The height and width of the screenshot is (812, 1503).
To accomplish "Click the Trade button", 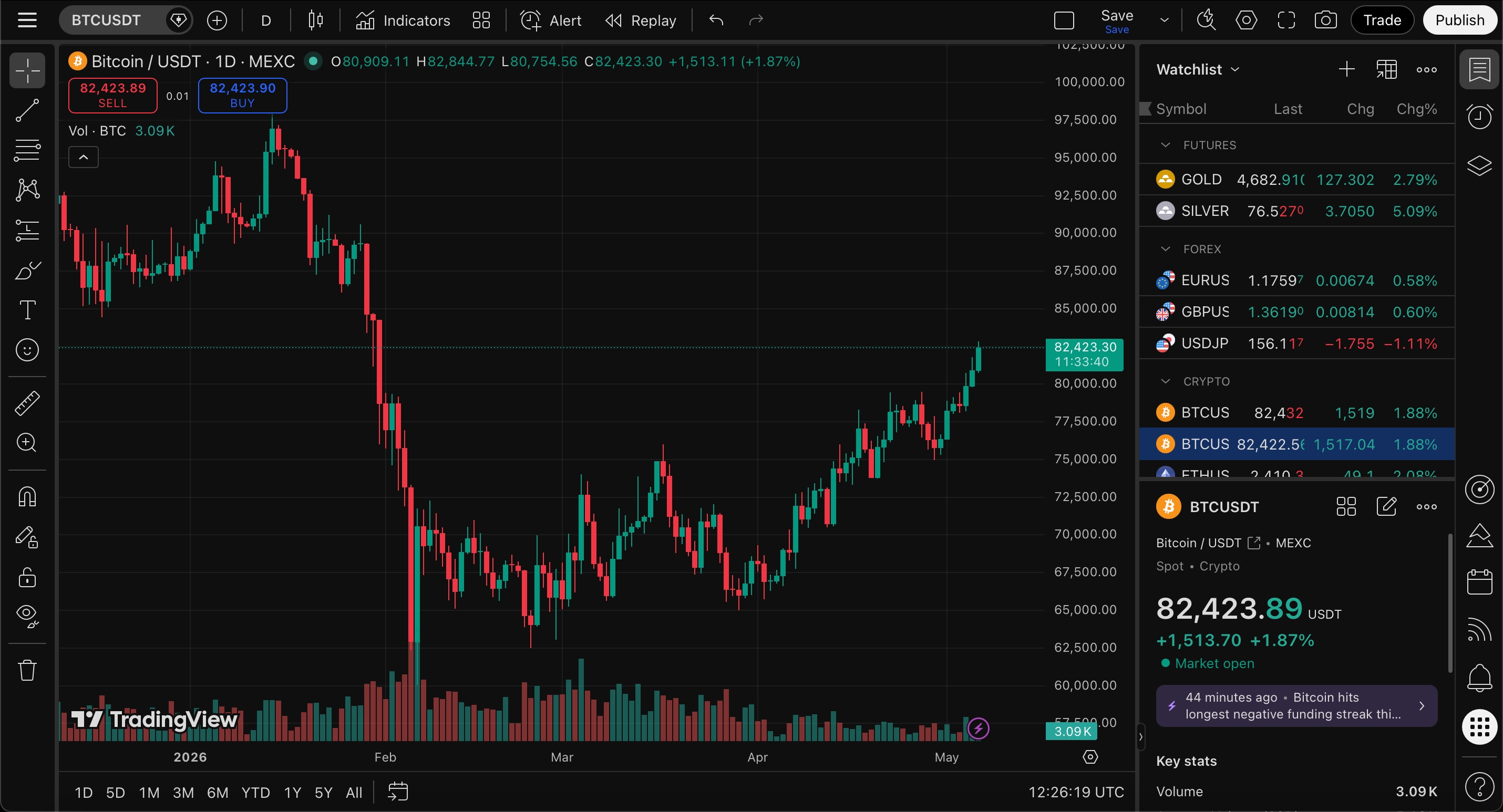I will [x=1382, y=20].
